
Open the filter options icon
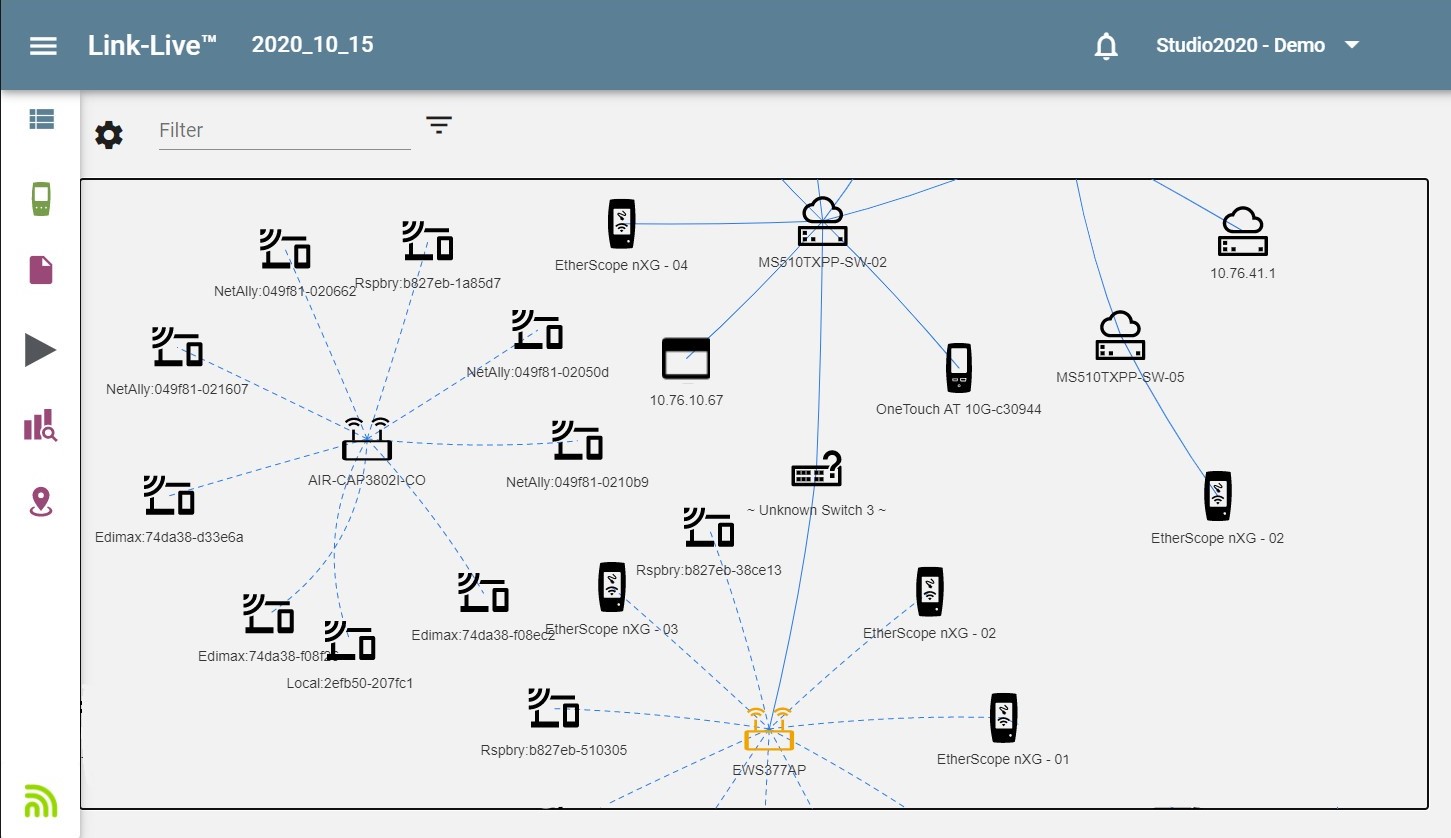[x=439, y=125]
